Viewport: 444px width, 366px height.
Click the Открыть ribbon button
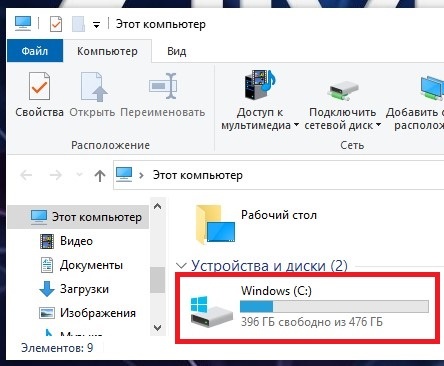click(x=92, y=95)
